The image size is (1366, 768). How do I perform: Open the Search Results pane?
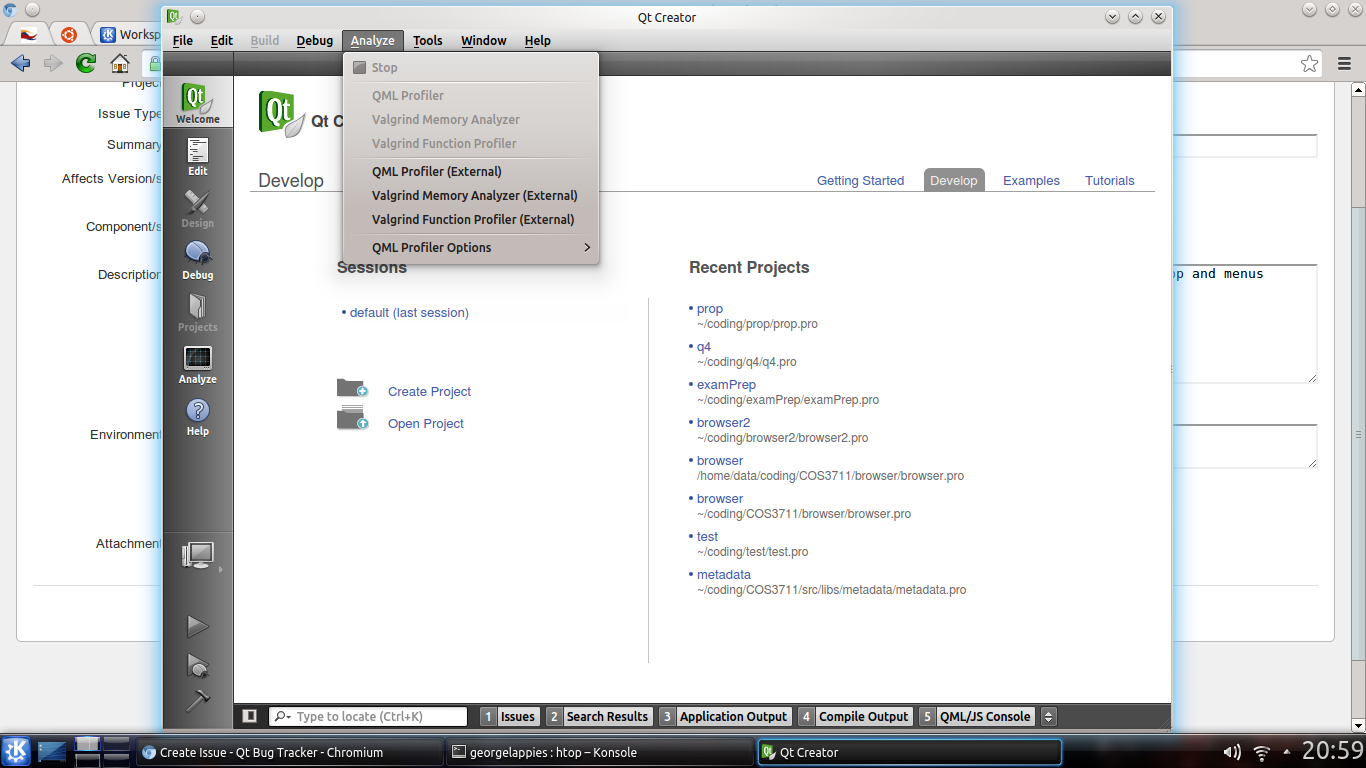click(x=599, y=716)
